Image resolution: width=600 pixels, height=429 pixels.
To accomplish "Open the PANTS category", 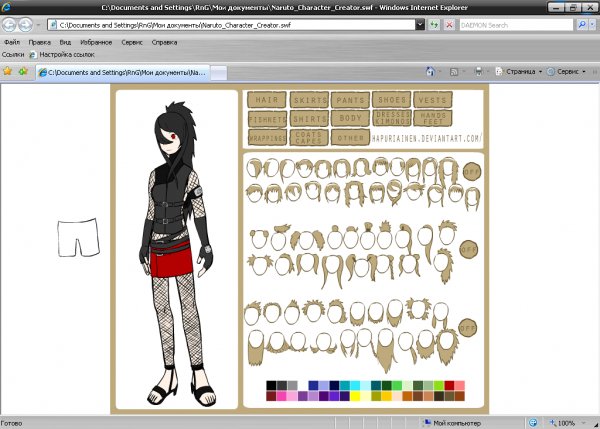I will [350, 100].
